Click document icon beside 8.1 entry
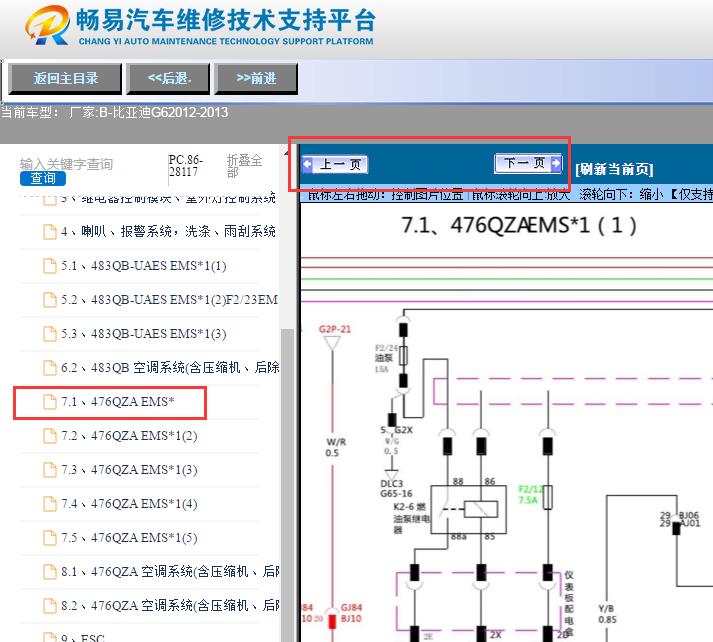The height and width of the screenshot is (642, 713). [50, 572]
